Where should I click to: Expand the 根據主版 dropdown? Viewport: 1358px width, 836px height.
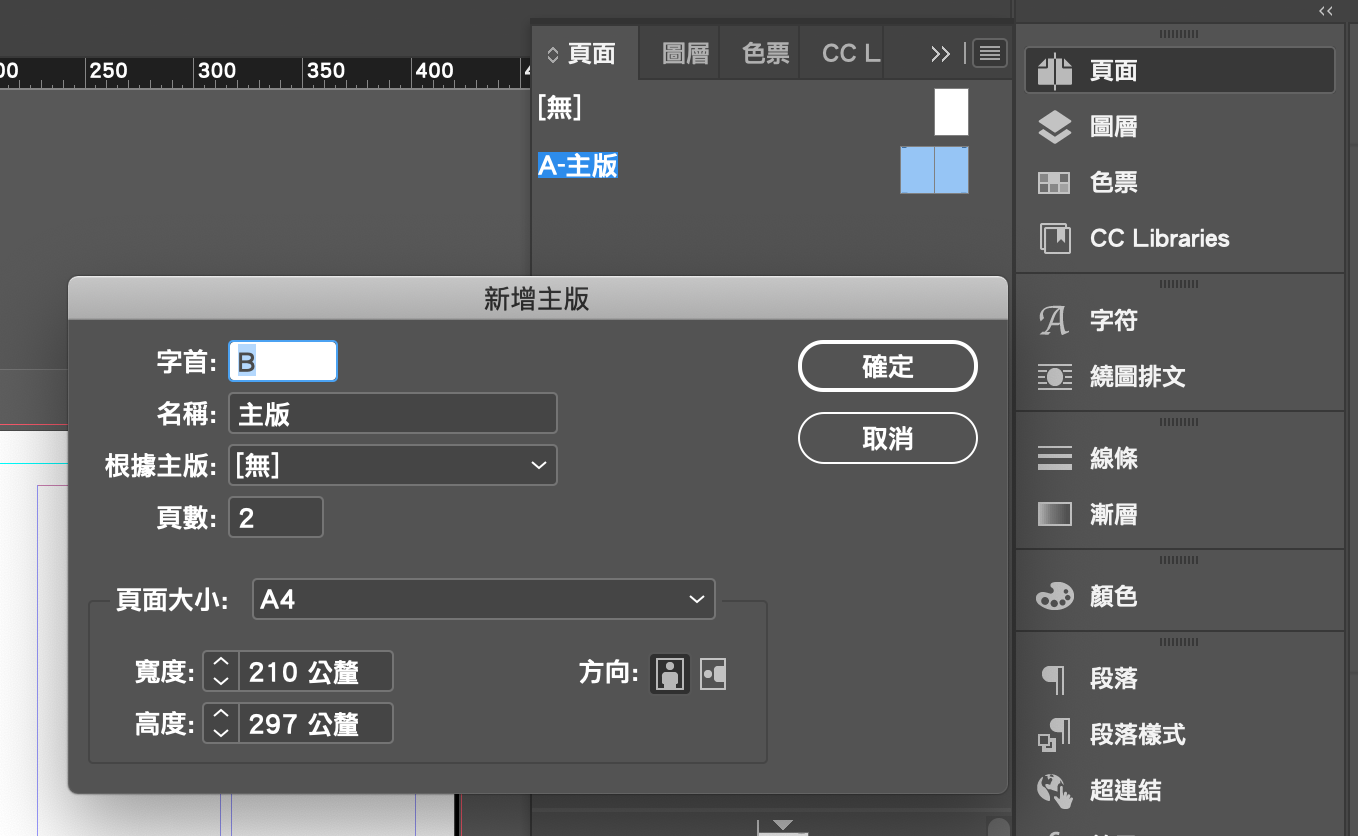pos(392,465)
